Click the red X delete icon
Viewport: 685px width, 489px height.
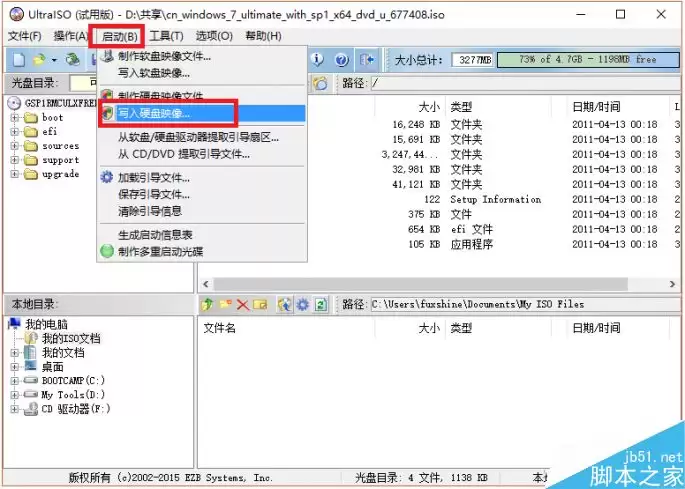click(x=242, y=304)
